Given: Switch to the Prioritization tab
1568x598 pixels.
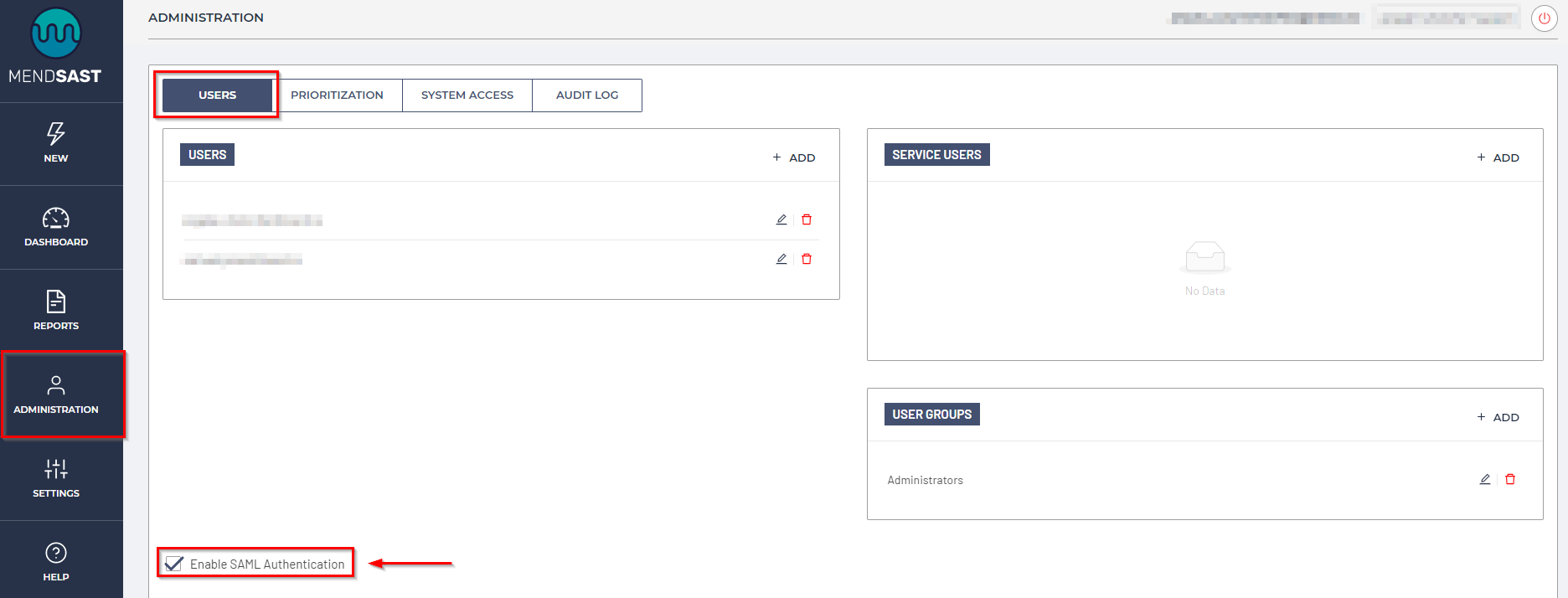Looking at the screenshot, I should [337, 95].
